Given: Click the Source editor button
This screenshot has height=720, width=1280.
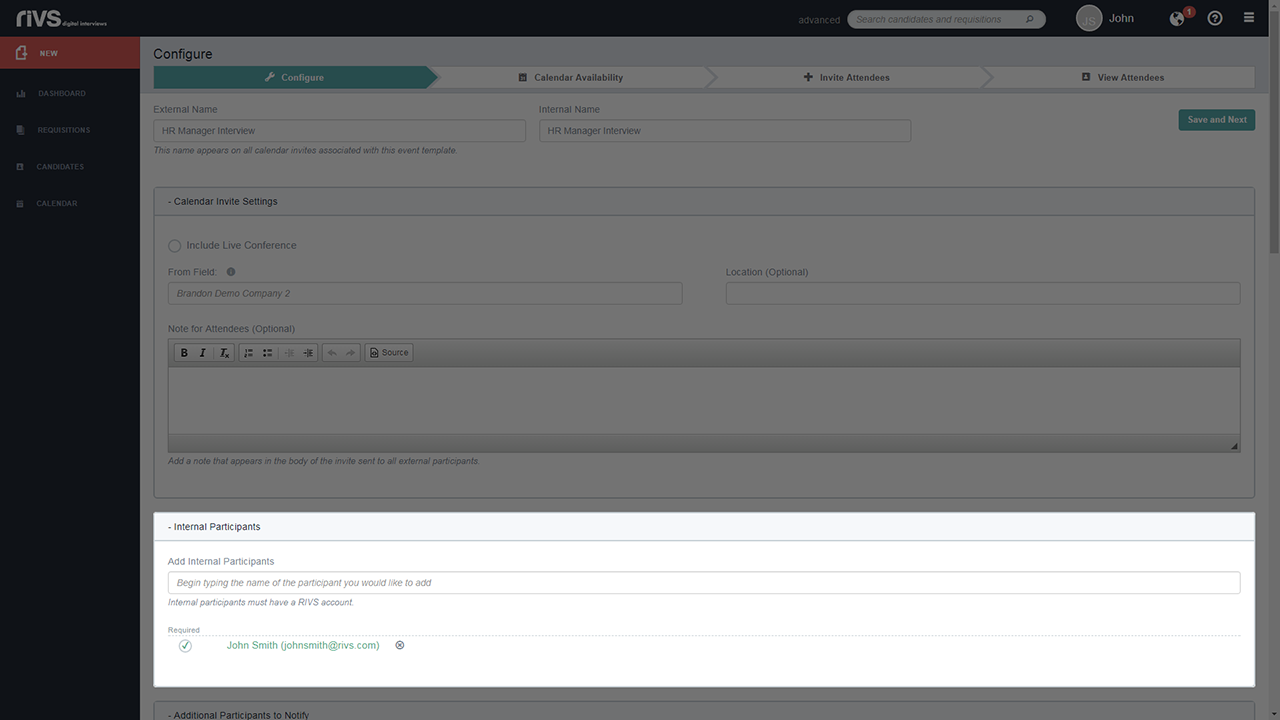Looking at the screenshot, I should click(389, 353).
